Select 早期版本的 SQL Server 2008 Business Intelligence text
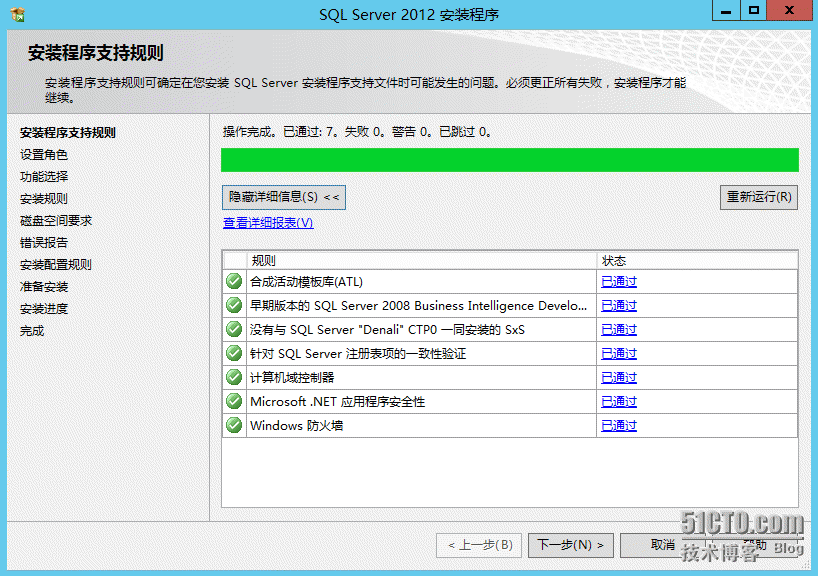Viewport: 818px width, 576px height. tap(418, 306)
